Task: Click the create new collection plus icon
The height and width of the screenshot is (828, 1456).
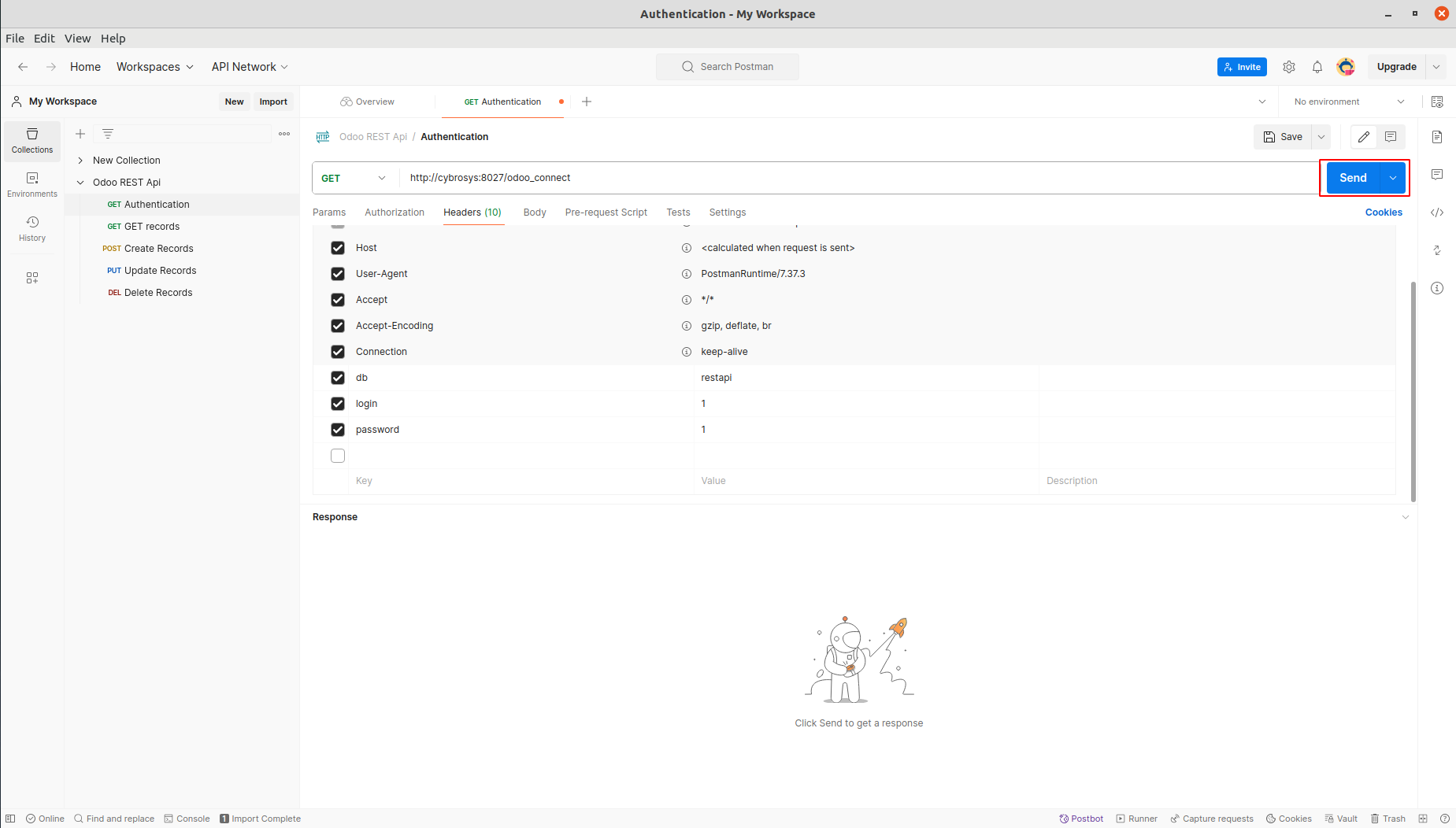Action: (x=80, y=134)
